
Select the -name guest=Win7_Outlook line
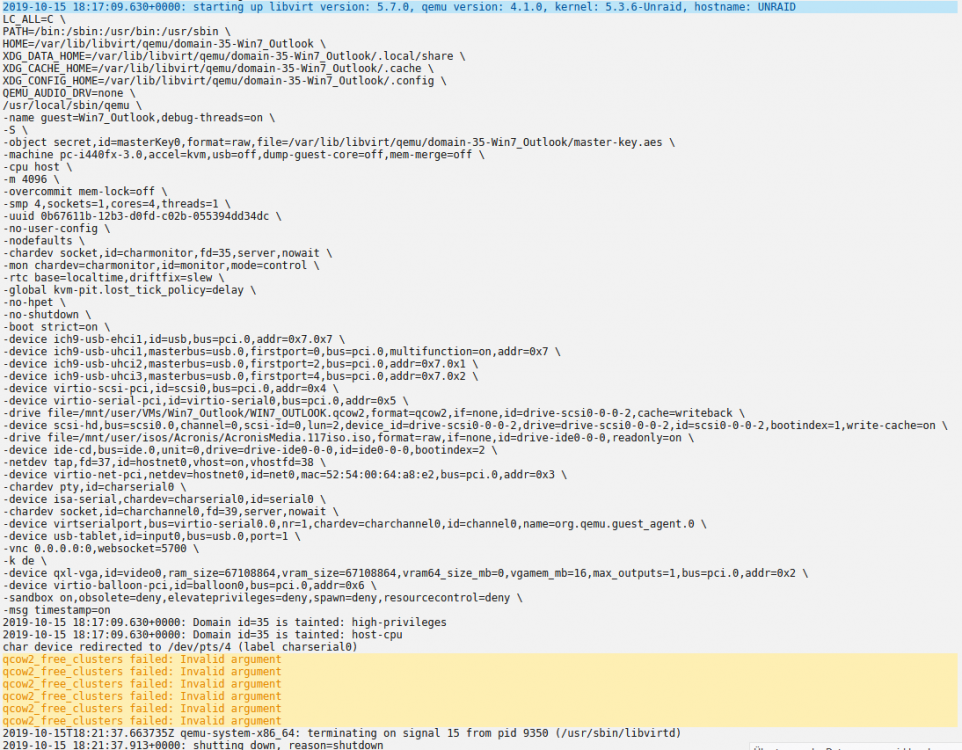tap(139, 117)
